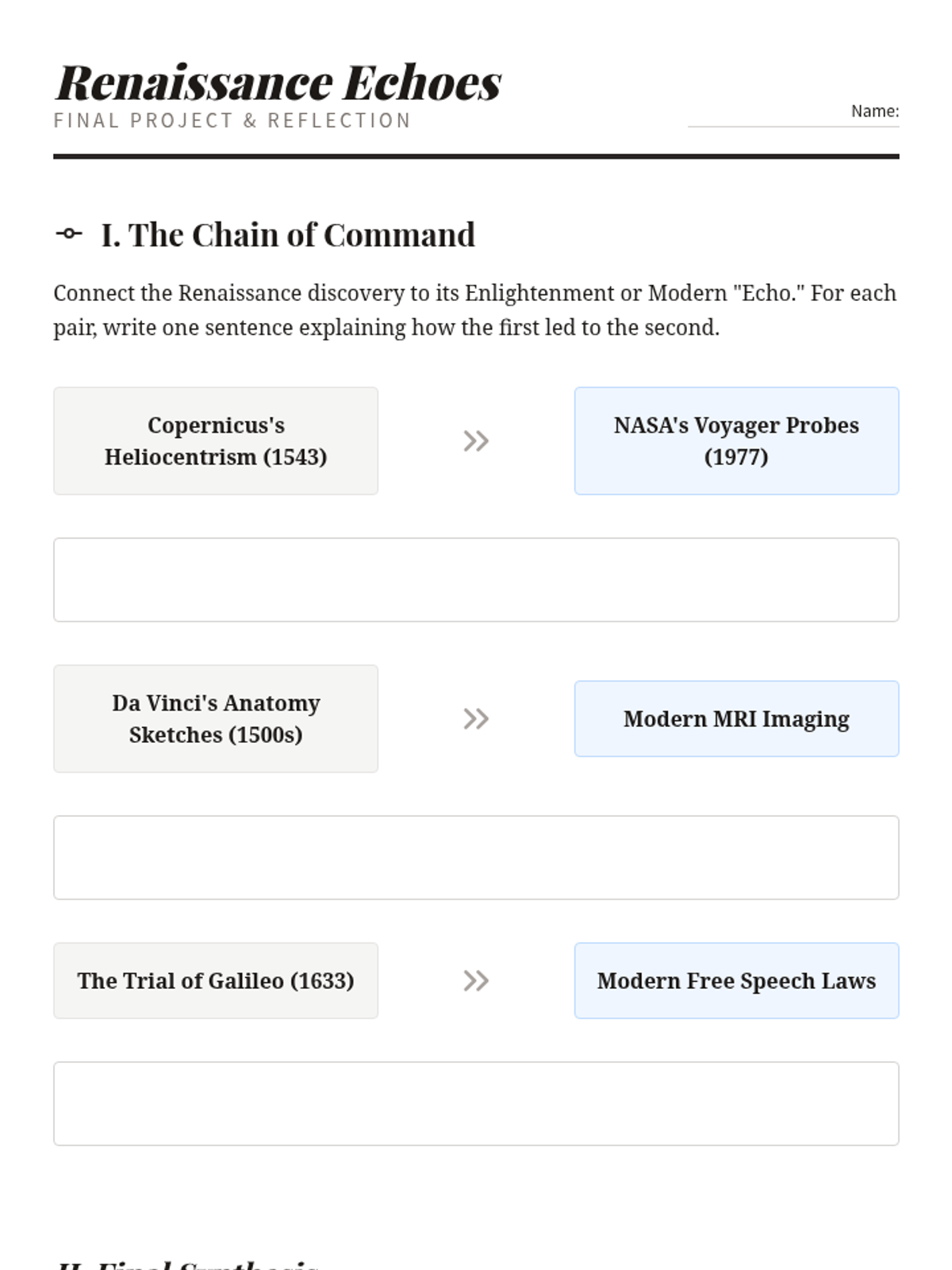Screen dimensions: 952x1270
Task: Click the double chevron after Copernicus's Heliocentrism
Action: [476, 441]
